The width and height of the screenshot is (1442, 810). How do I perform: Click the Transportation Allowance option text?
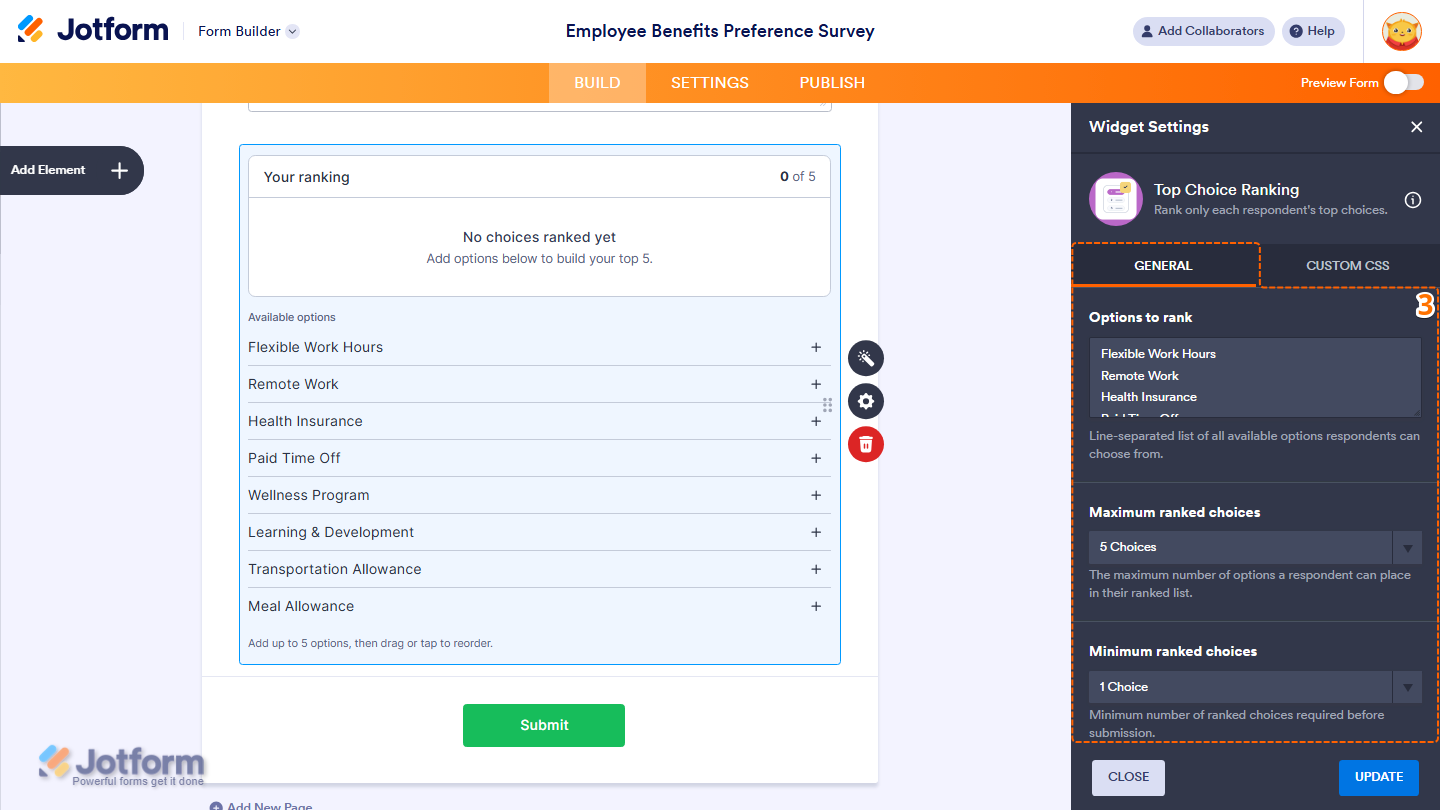(335, 569)
